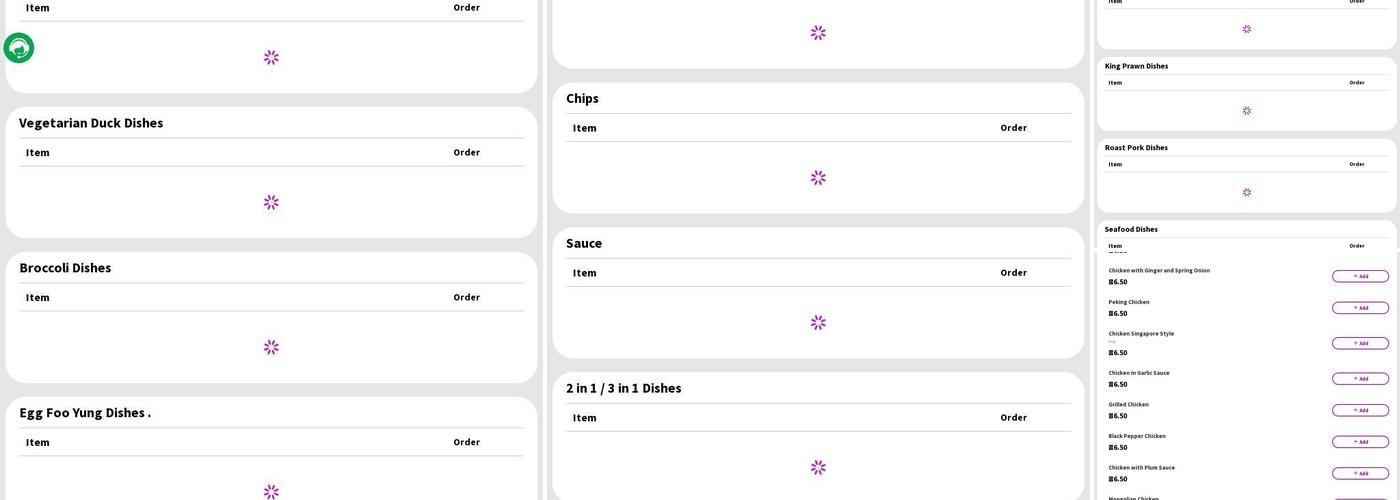Click the loading spinner in Chips section
The image size is (1400, 500).
(x=818, y=178)
